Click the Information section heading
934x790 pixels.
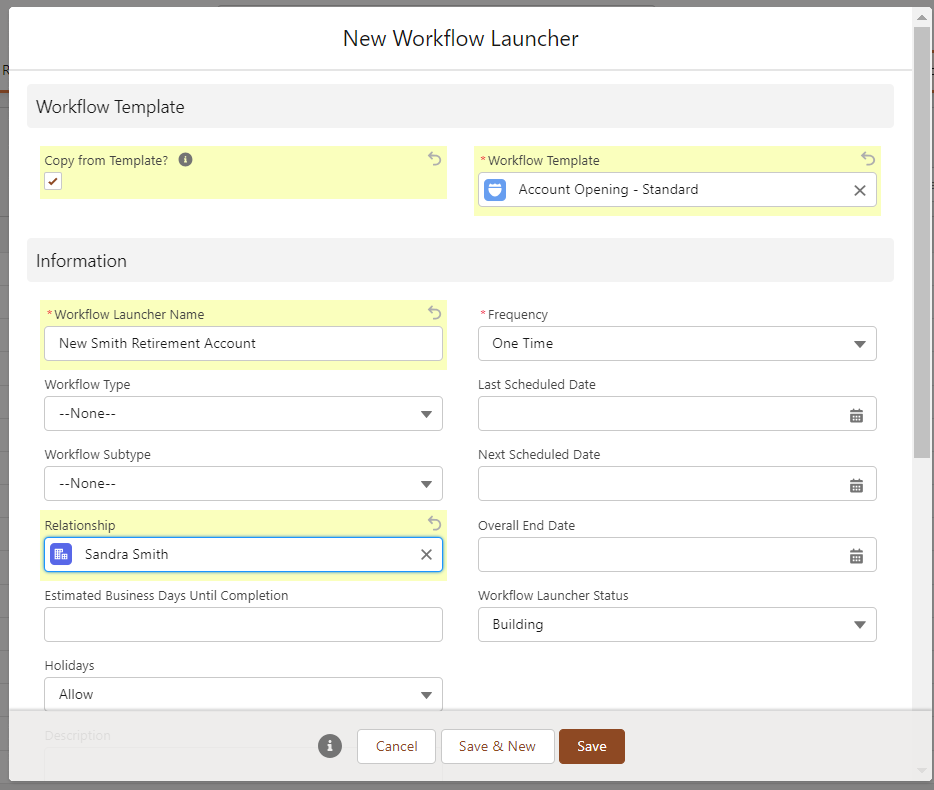81,261
